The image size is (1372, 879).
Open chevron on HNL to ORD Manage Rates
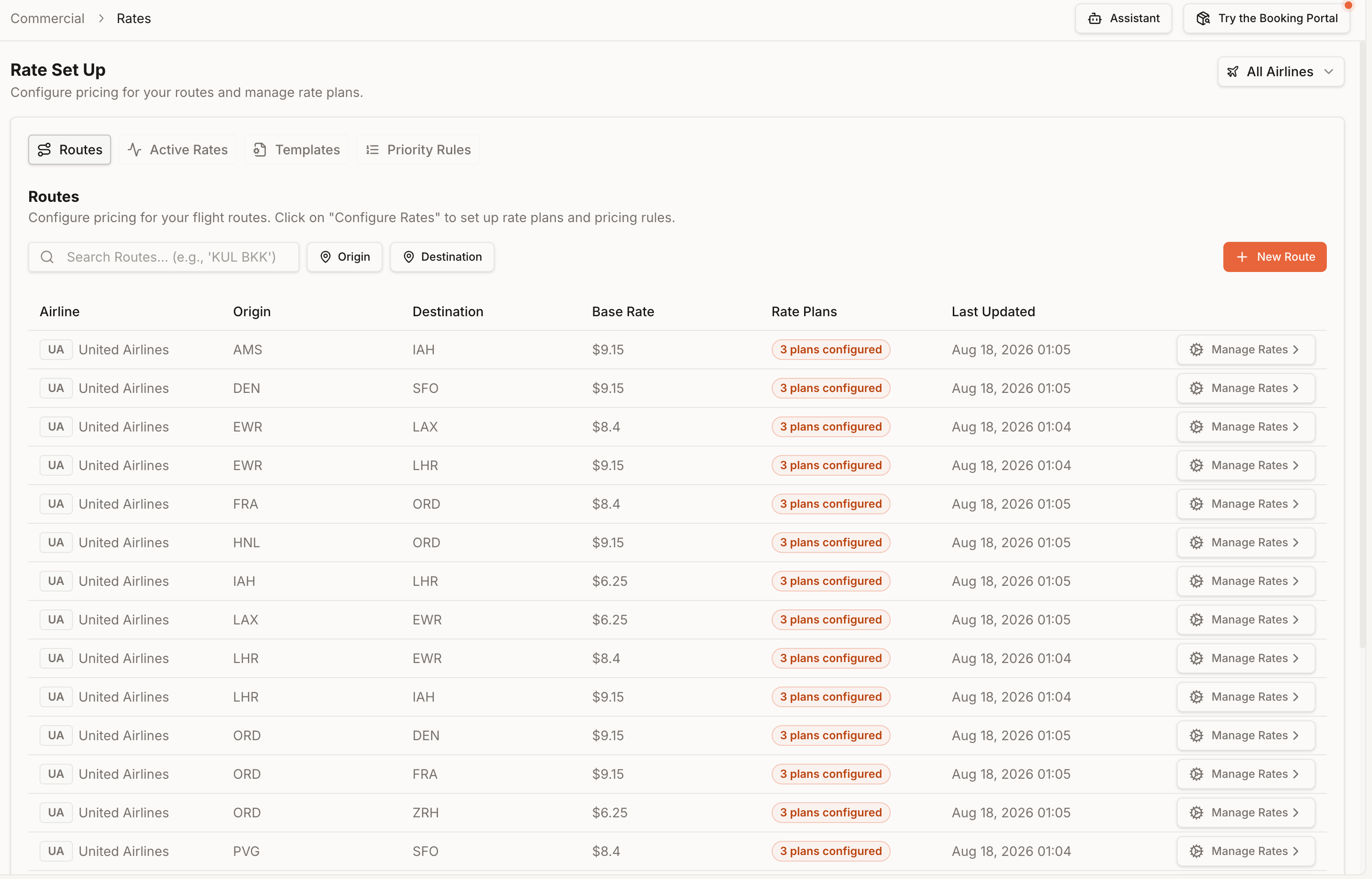[1296, 542]
